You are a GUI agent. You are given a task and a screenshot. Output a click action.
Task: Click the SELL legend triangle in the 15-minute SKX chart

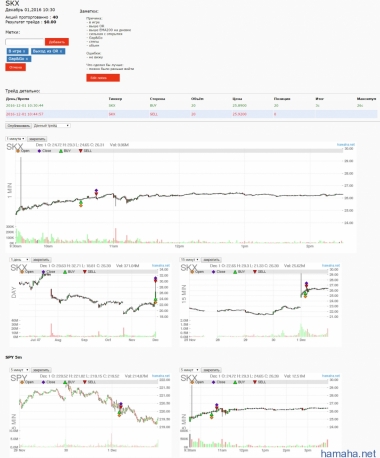pos(255,272)
